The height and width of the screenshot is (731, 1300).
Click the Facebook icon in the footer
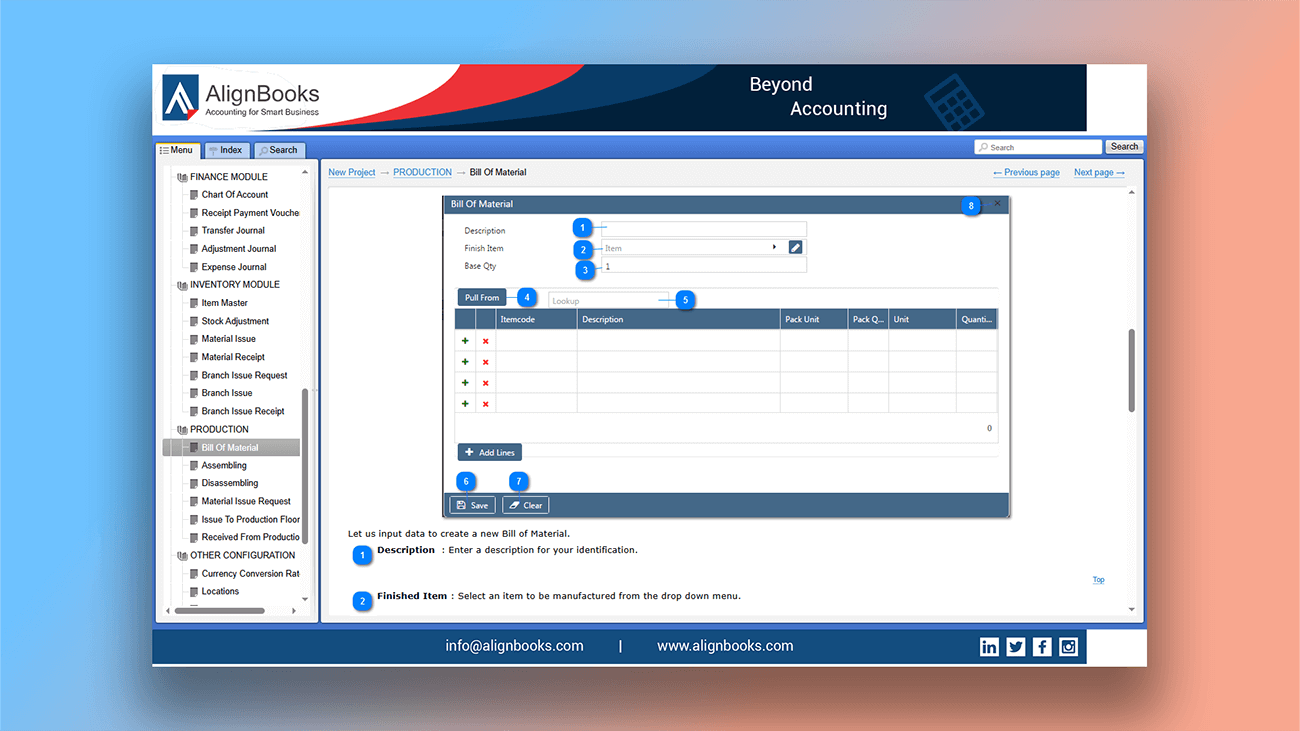(x=1042, y=646)
